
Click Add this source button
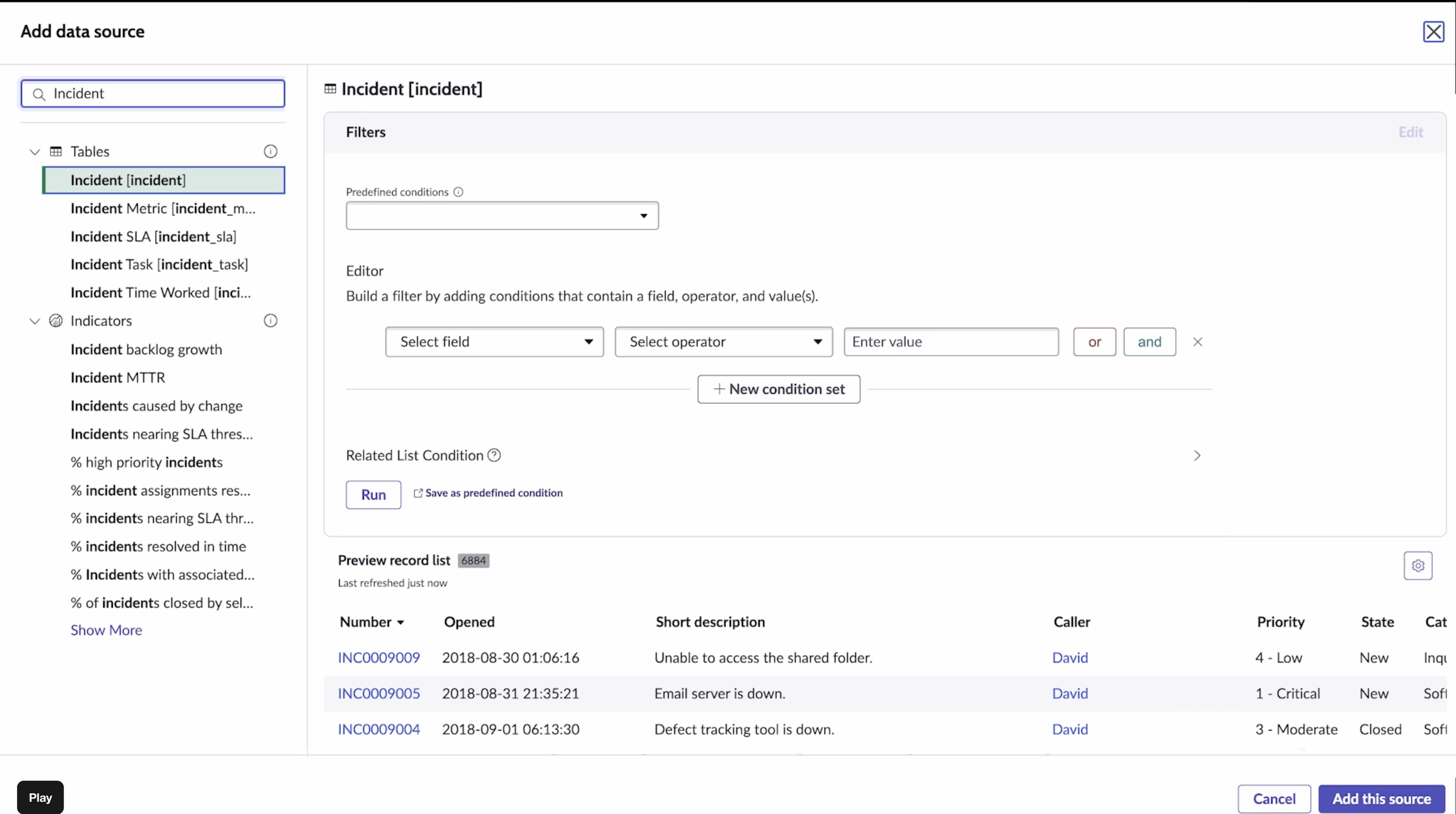[1381, 798]
